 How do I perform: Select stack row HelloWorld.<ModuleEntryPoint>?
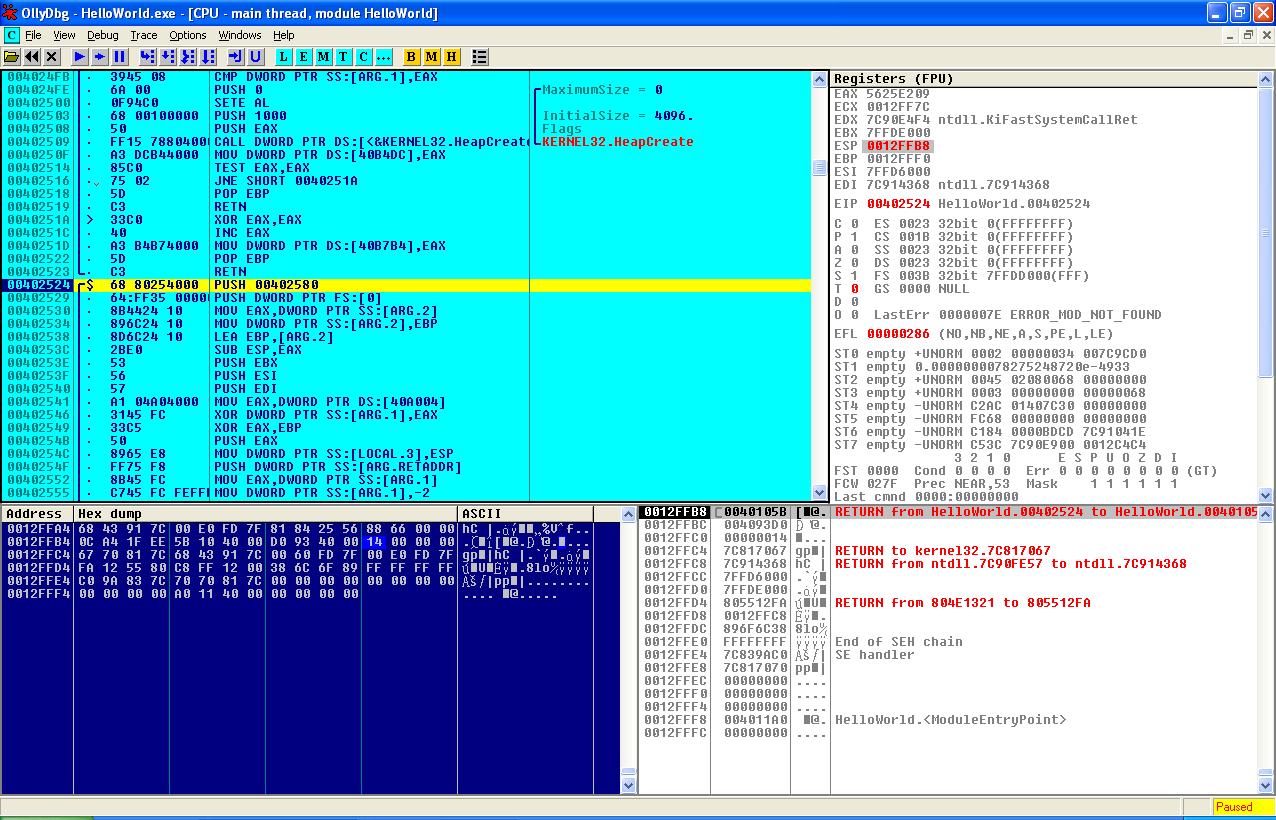[946, 720]
